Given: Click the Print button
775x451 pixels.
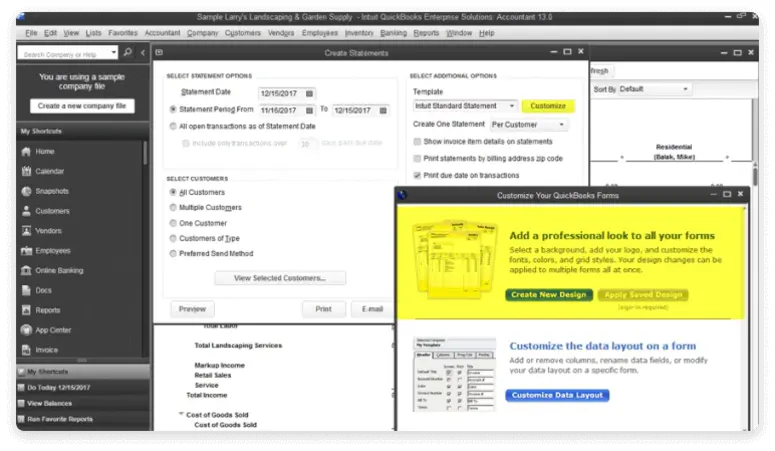Looking at the screenshot, I should point(323,309).
